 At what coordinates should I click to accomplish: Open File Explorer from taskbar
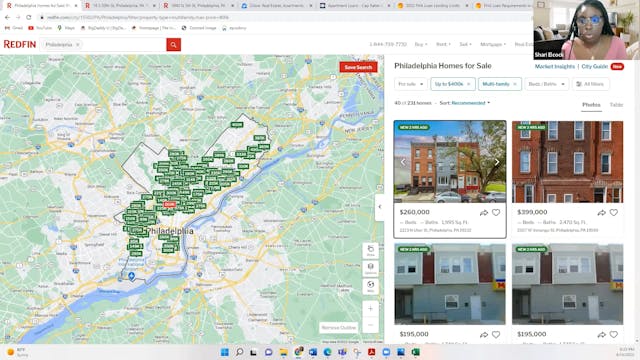(x=283, y=352)
